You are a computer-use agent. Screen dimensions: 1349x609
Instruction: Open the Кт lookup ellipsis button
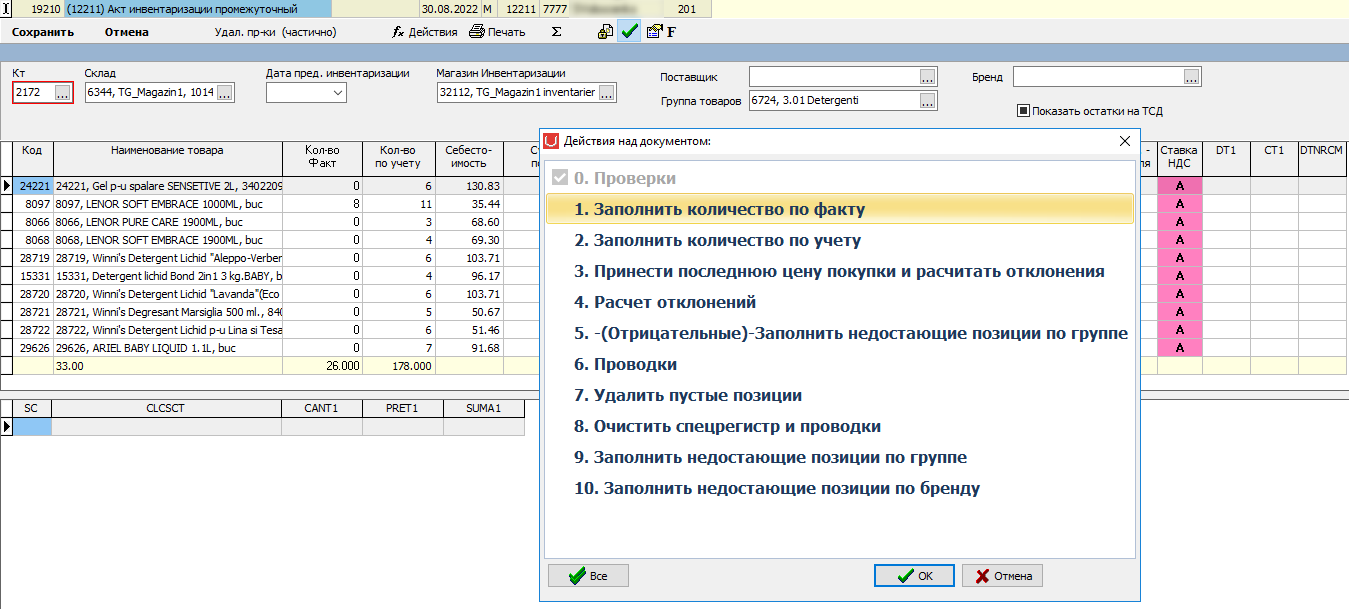click(63, 93)
